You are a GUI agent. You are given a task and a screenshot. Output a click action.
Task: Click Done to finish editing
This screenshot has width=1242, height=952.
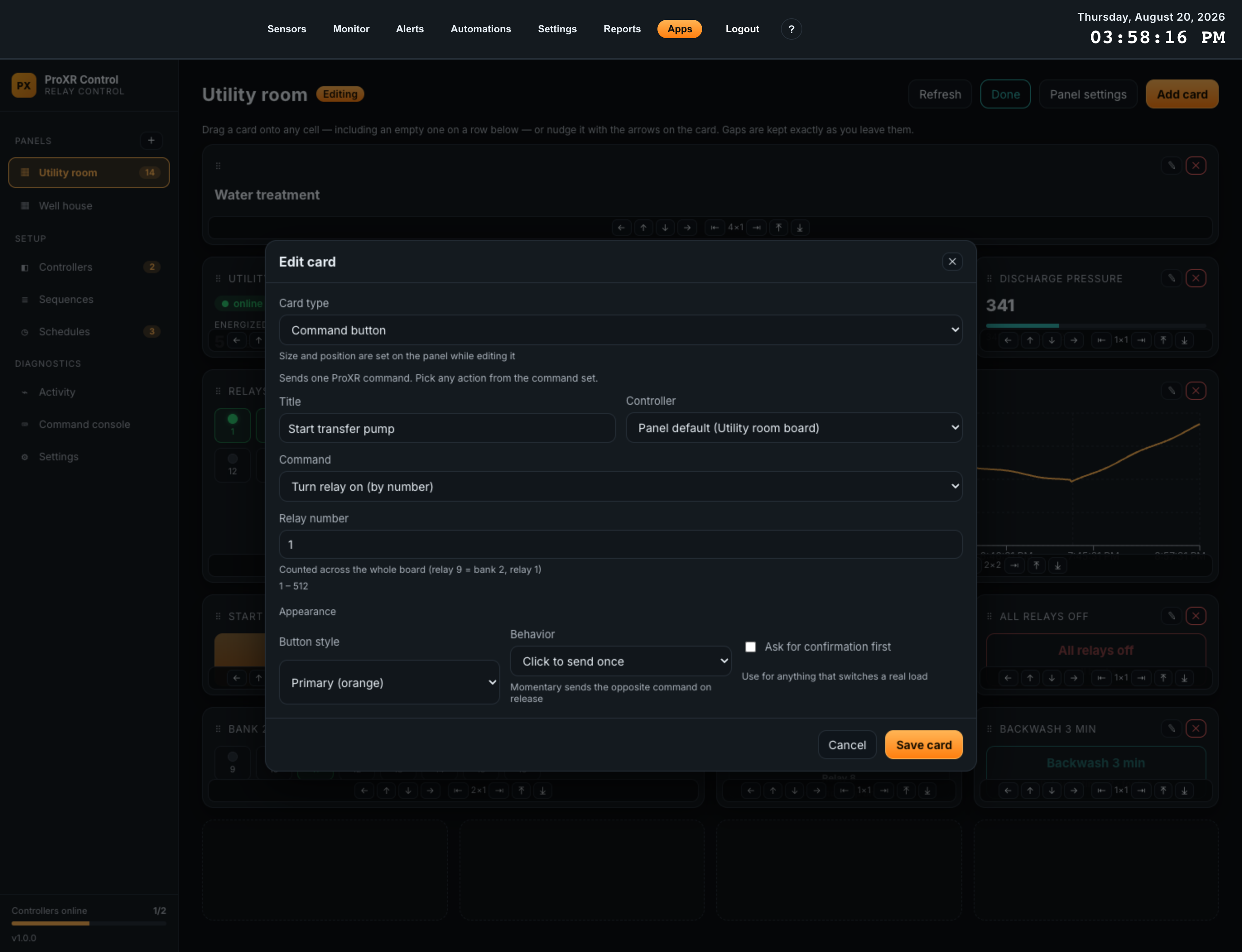(x=1005, y=94)
